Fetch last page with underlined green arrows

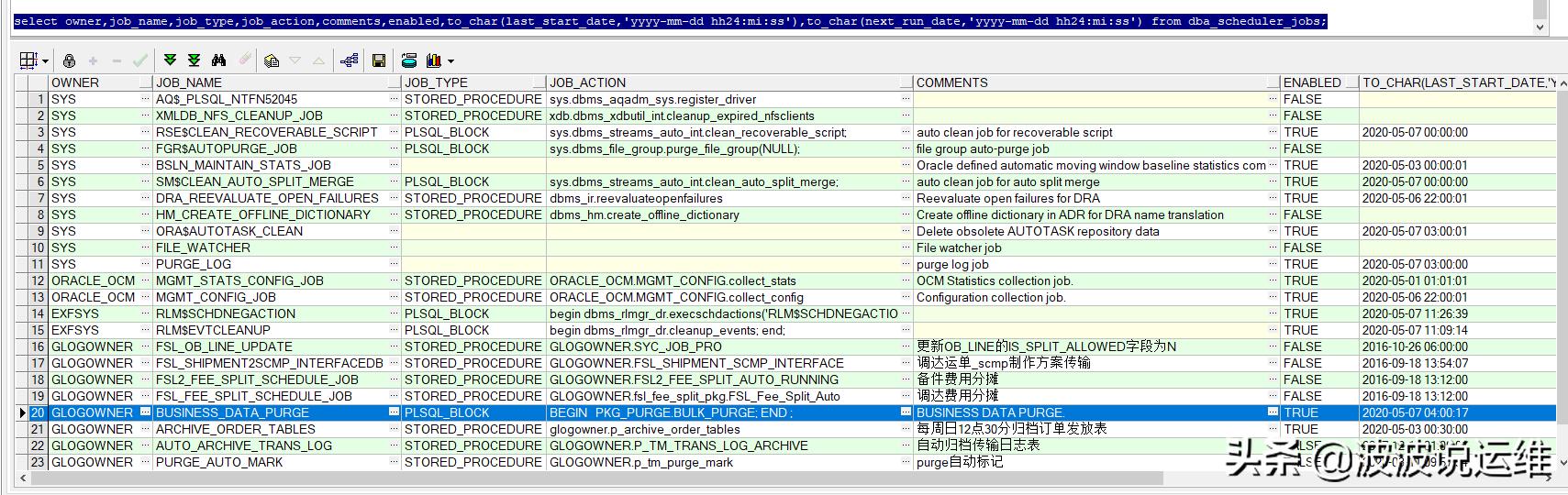click(x=194, y=60)
